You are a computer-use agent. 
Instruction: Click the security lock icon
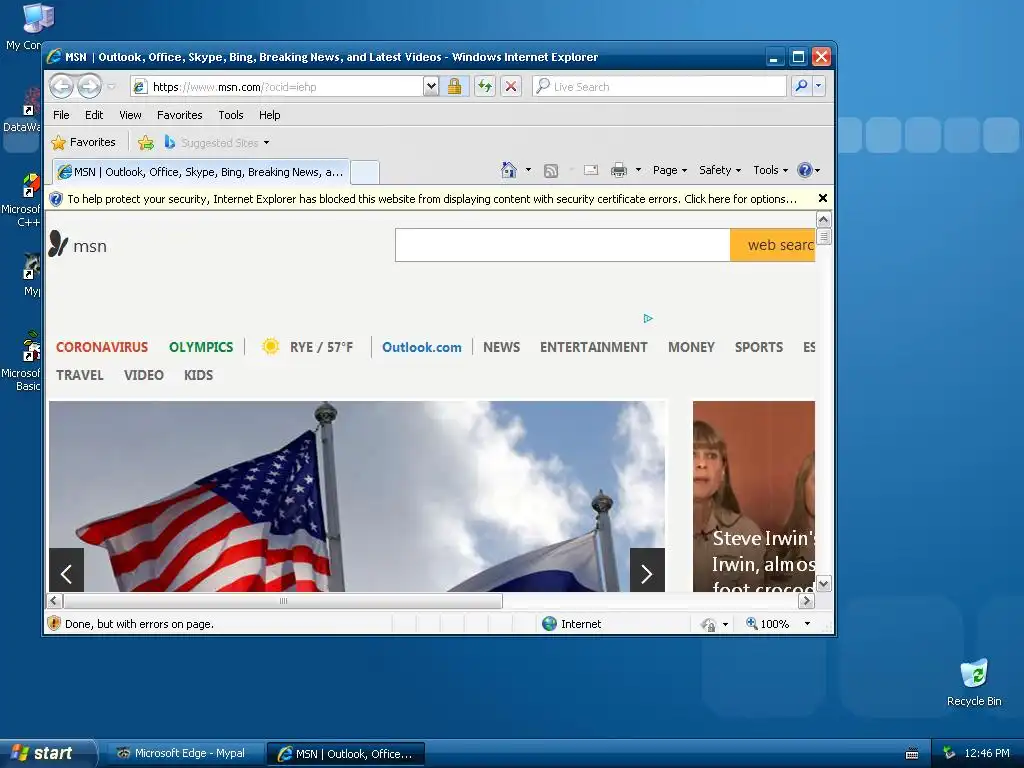tap(455, 86)
